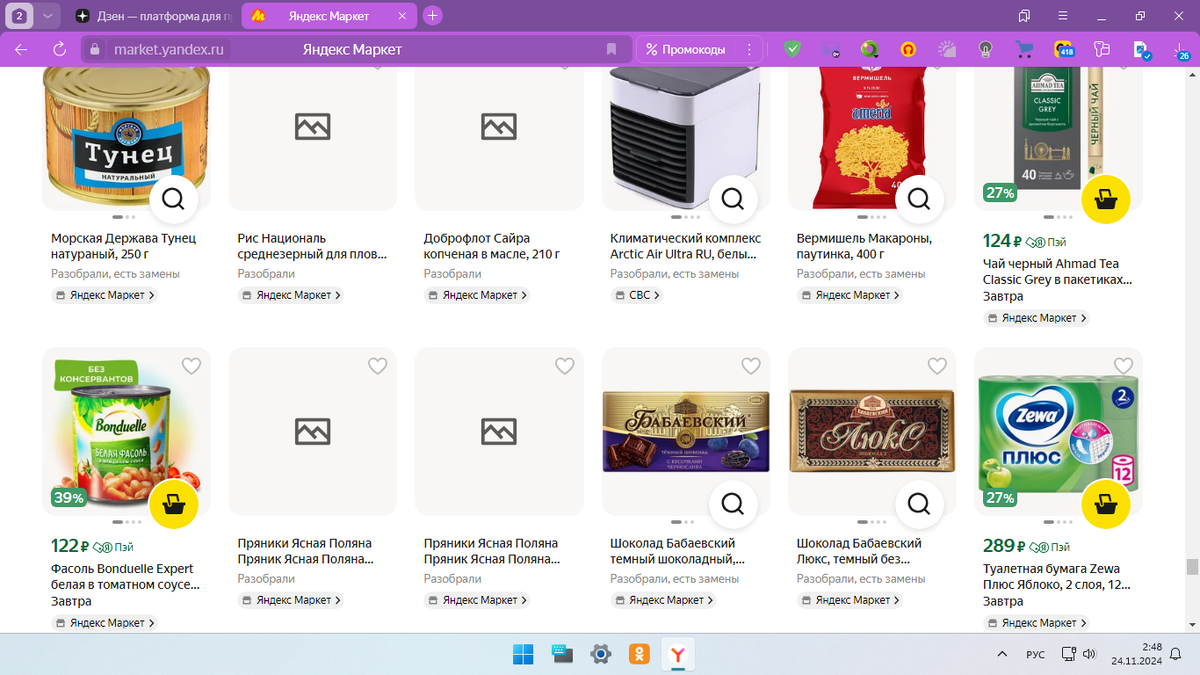Go back using the browser back arrow
Viewport: 1200px width, 675px height.
[21, 49]
